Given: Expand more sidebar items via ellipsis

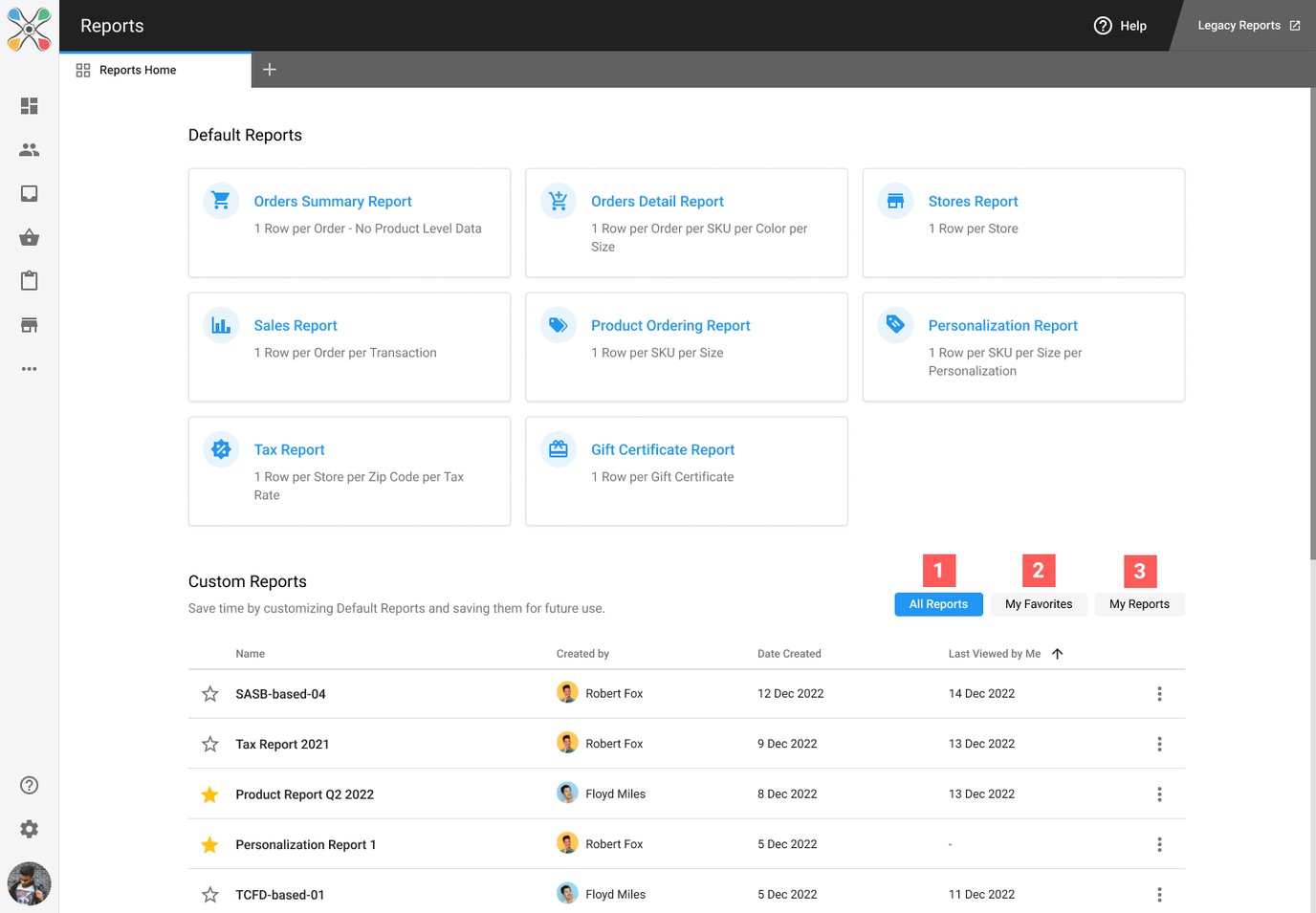Looking at the screenshot, I should pyautogui.click(x=29, y=369).
